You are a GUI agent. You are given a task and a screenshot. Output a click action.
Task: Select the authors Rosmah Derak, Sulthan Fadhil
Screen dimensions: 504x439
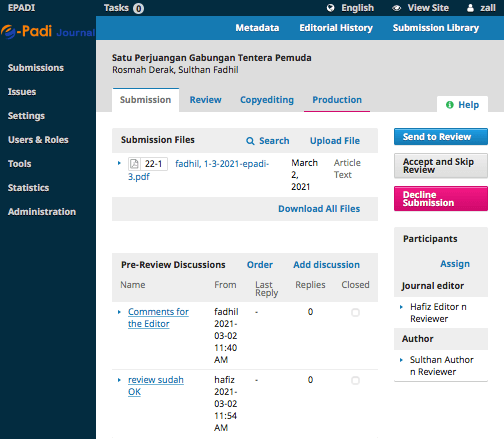click(175, 70)
